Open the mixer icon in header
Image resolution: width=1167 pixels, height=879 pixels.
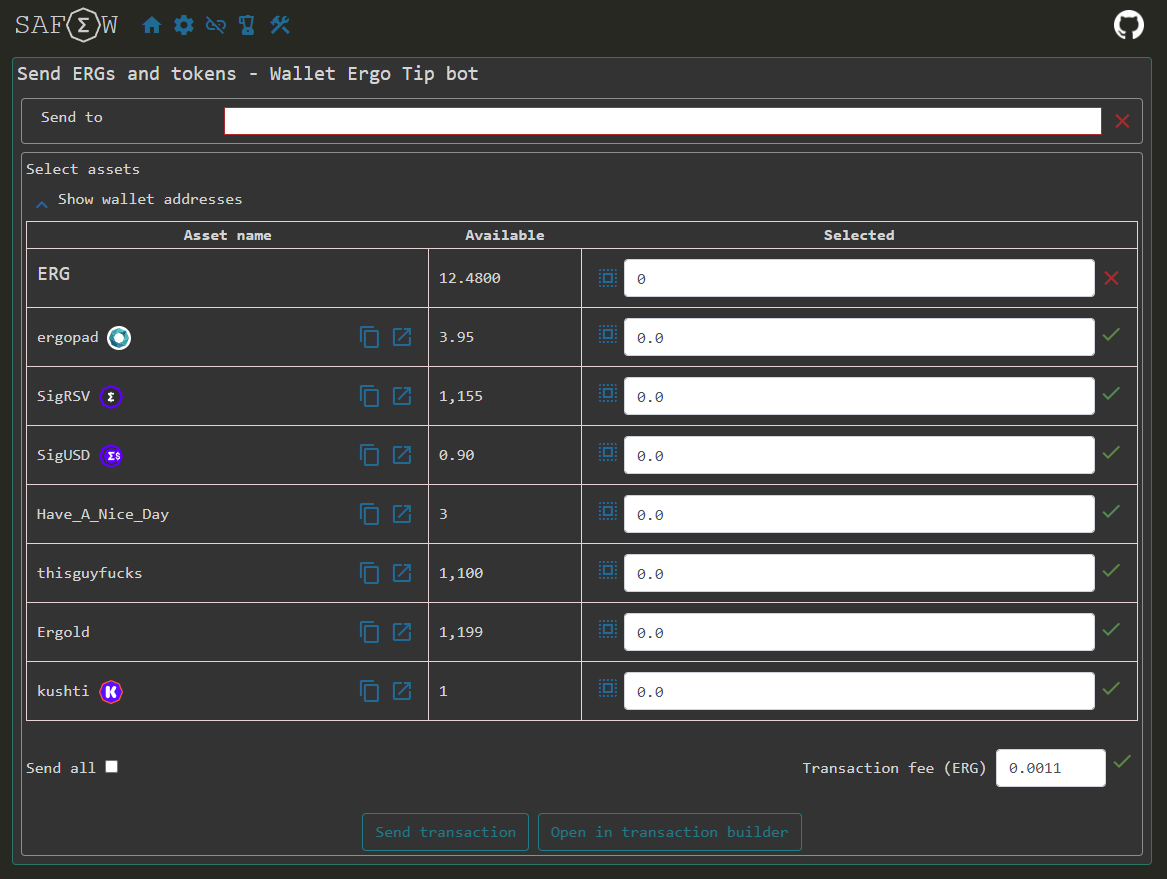click(247, 25)
